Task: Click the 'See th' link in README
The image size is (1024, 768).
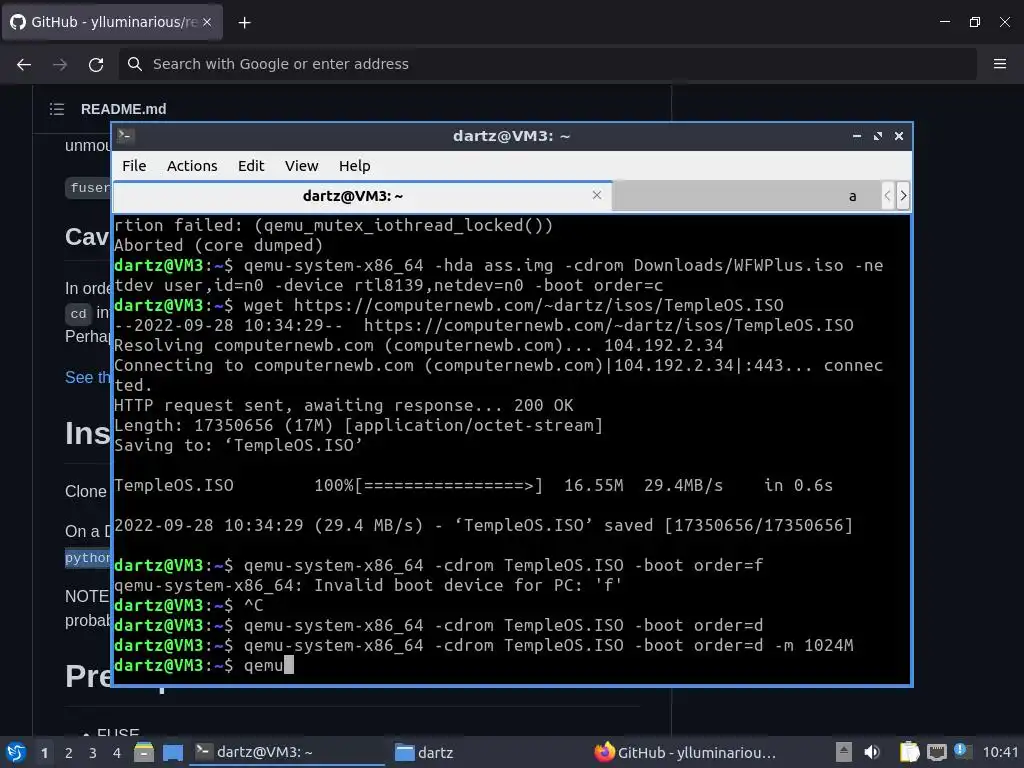Action: pos(88,377)
